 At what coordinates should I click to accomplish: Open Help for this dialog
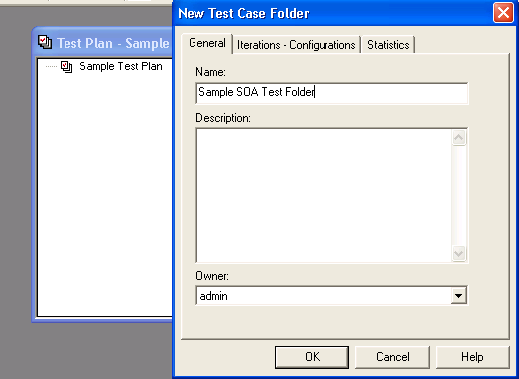[x=472, y=357]
